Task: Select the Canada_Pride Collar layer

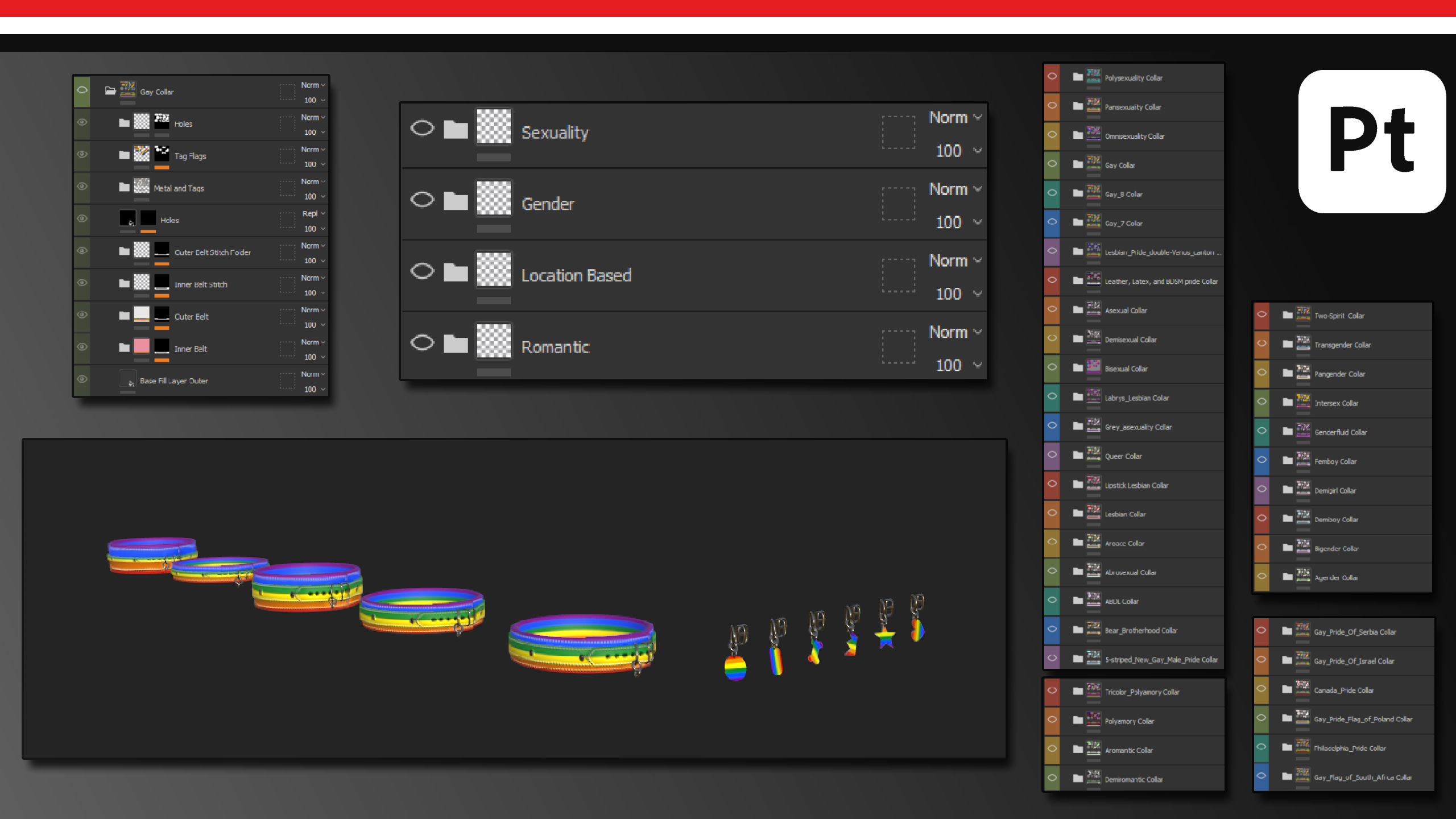Action: pyautogui.click(x=1343, y=690)
